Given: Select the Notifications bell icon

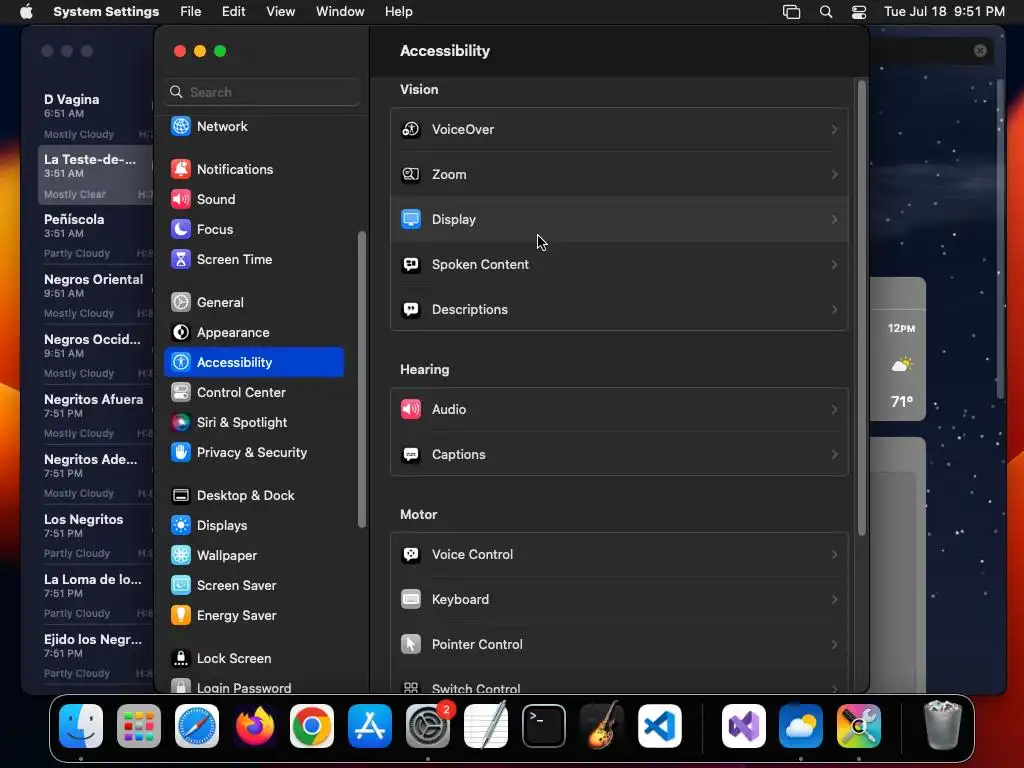Looking at the screenshot, I should point(181,169).
